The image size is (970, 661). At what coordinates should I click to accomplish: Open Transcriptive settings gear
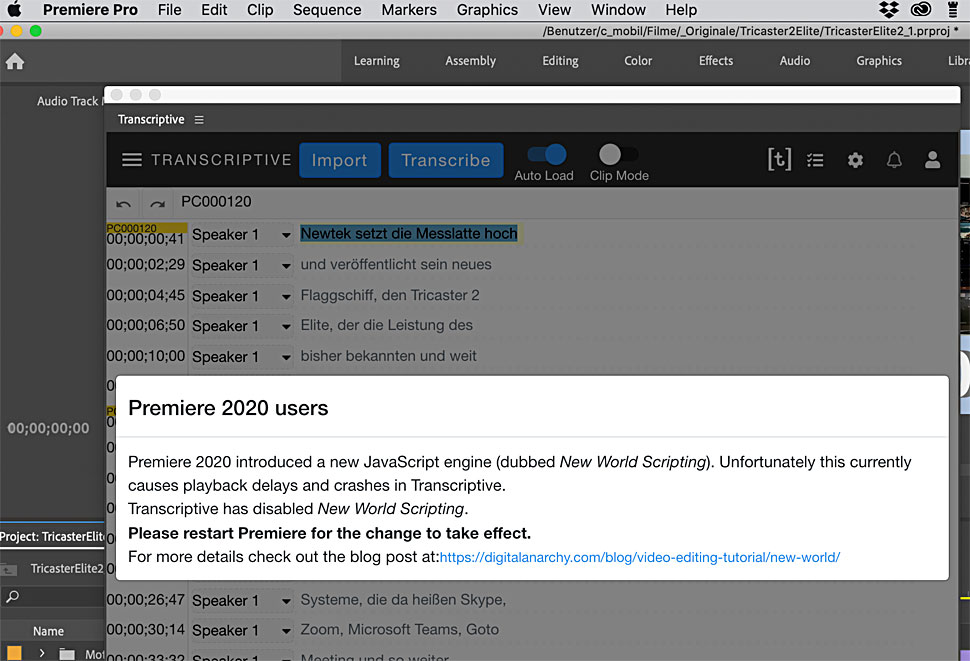point(855,160)
